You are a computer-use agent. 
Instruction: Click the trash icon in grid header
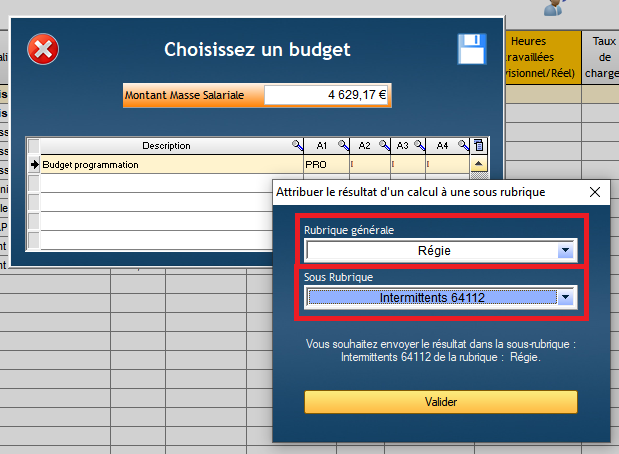[478, 146]
